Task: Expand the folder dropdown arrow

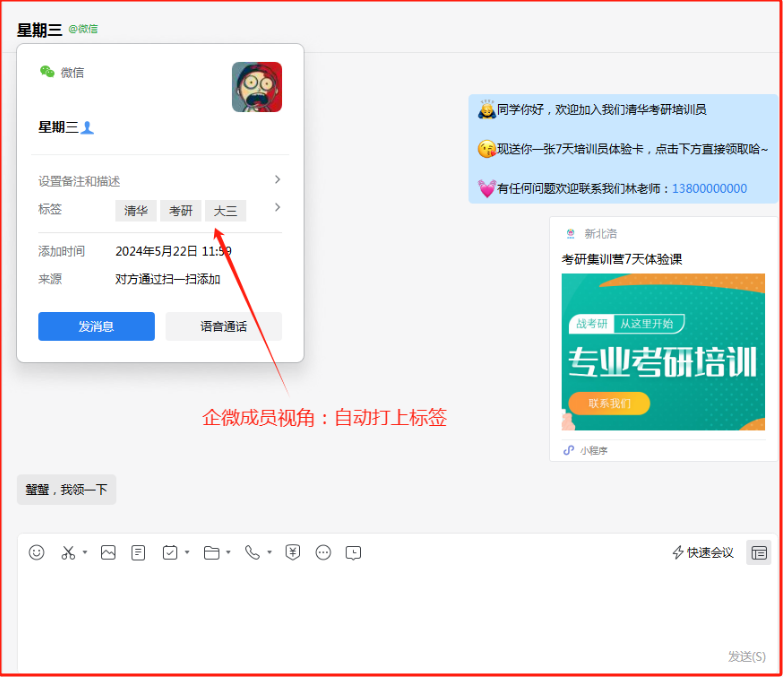Action: (228, 552)
